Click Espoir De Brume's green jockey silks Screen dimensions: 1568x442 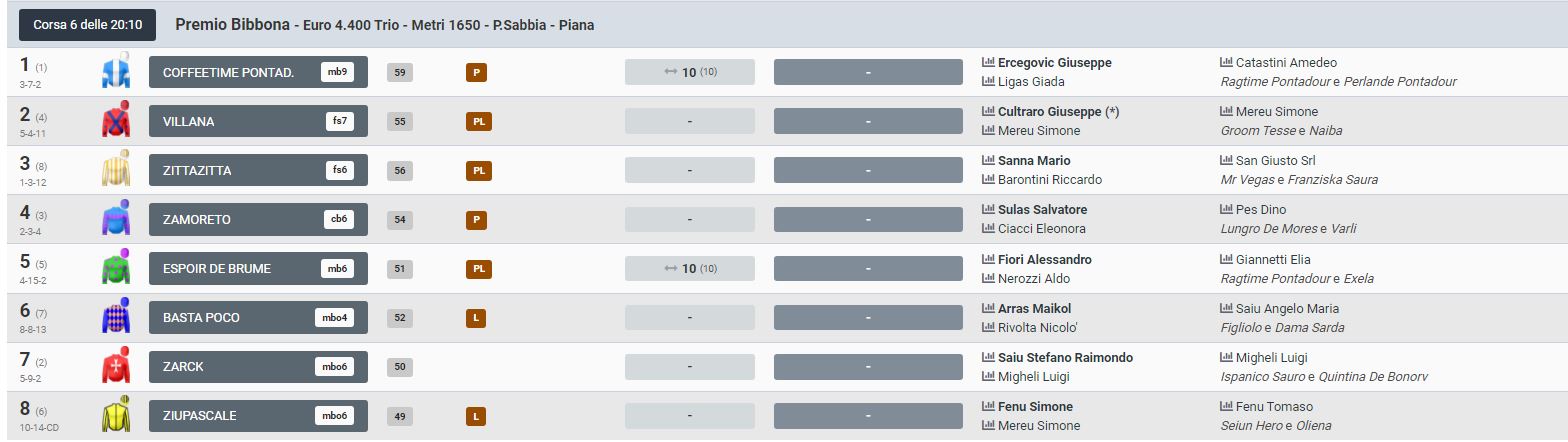coord(116,267)
